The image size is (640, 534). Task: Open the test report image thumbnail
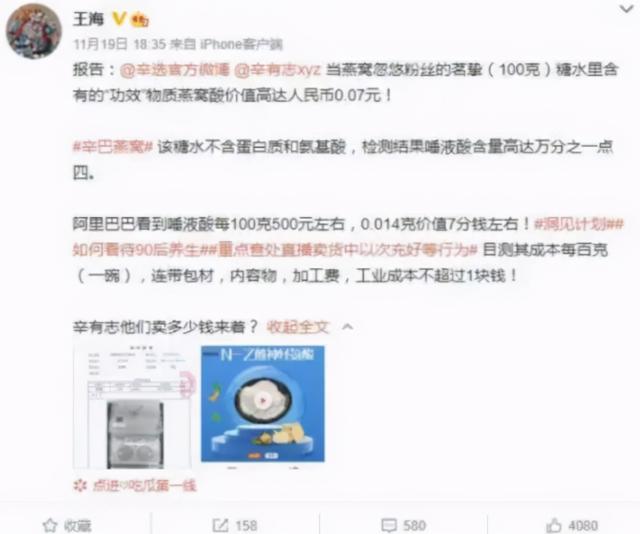[133, 407]
